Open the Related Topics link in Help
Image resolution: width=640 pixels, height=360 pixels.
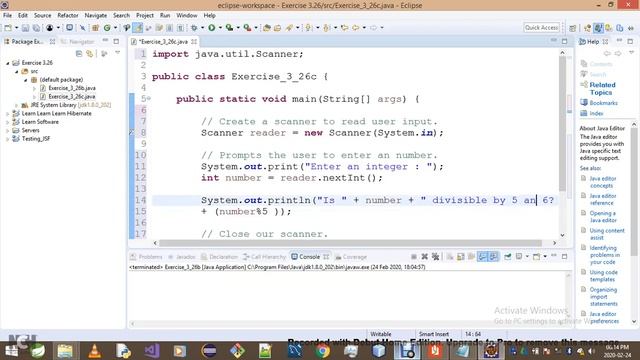pyautogui.click(x=602, y=89)
